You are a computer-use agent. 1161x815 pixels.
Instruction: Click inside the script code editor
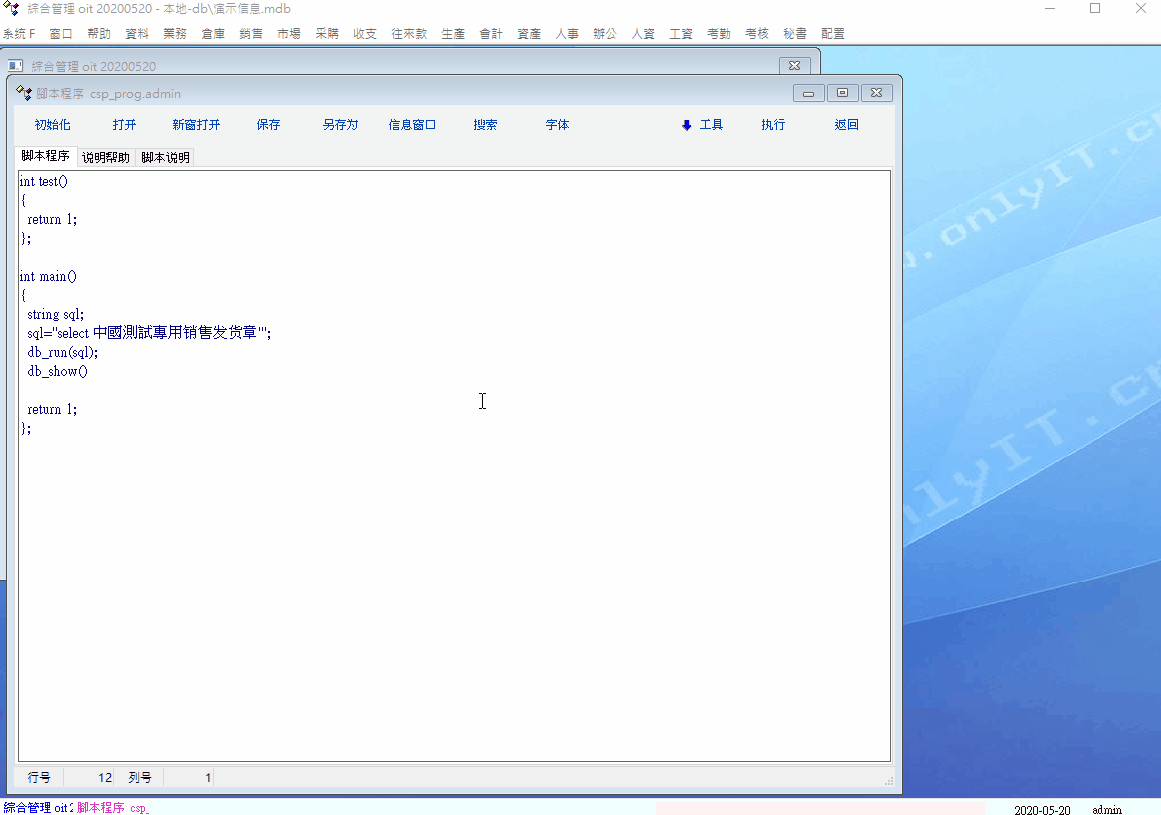tap(450, 550)
